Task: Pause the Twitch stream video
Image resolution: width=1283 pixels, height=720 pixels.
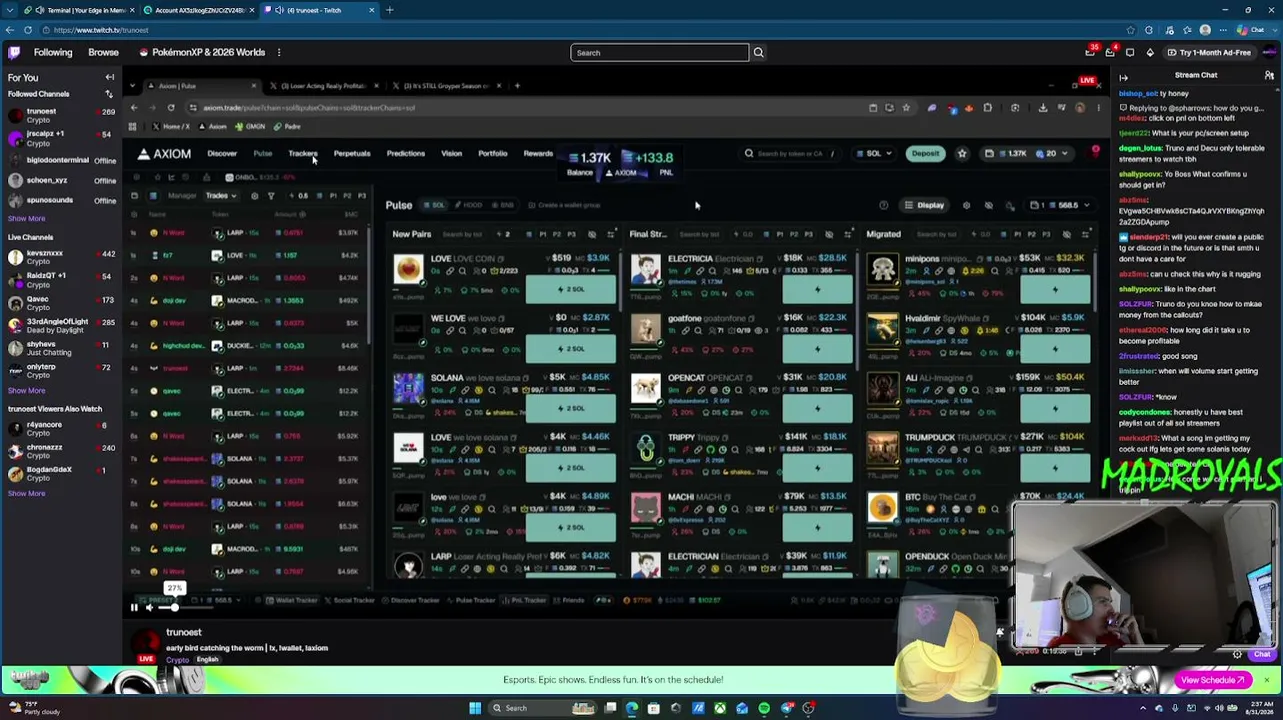Action: [x=134, y=607]
